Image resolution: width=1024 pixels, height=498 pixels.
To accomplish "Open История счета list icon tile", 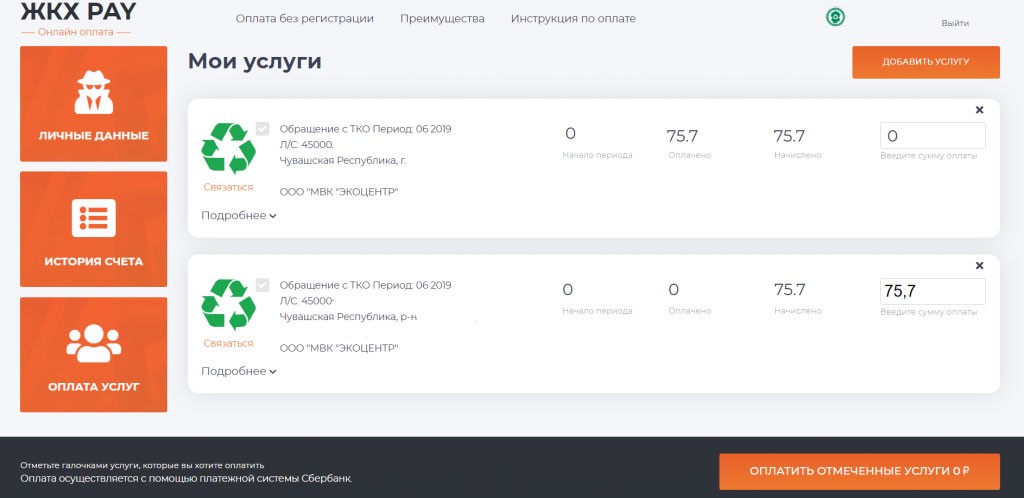I will 93,229.
